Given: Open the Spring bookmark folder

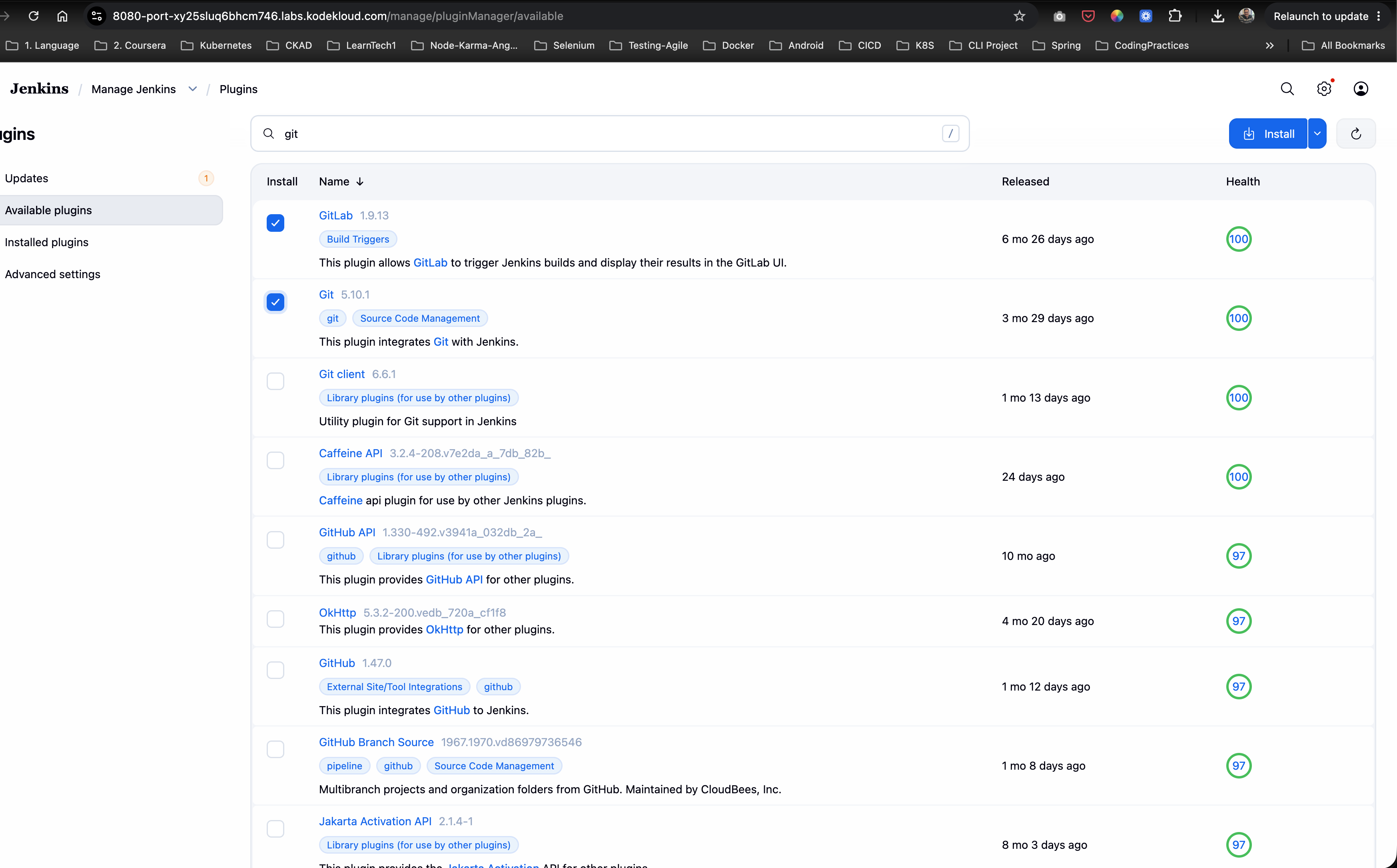Looking at the screenshot, I should tap(1056, 45).
